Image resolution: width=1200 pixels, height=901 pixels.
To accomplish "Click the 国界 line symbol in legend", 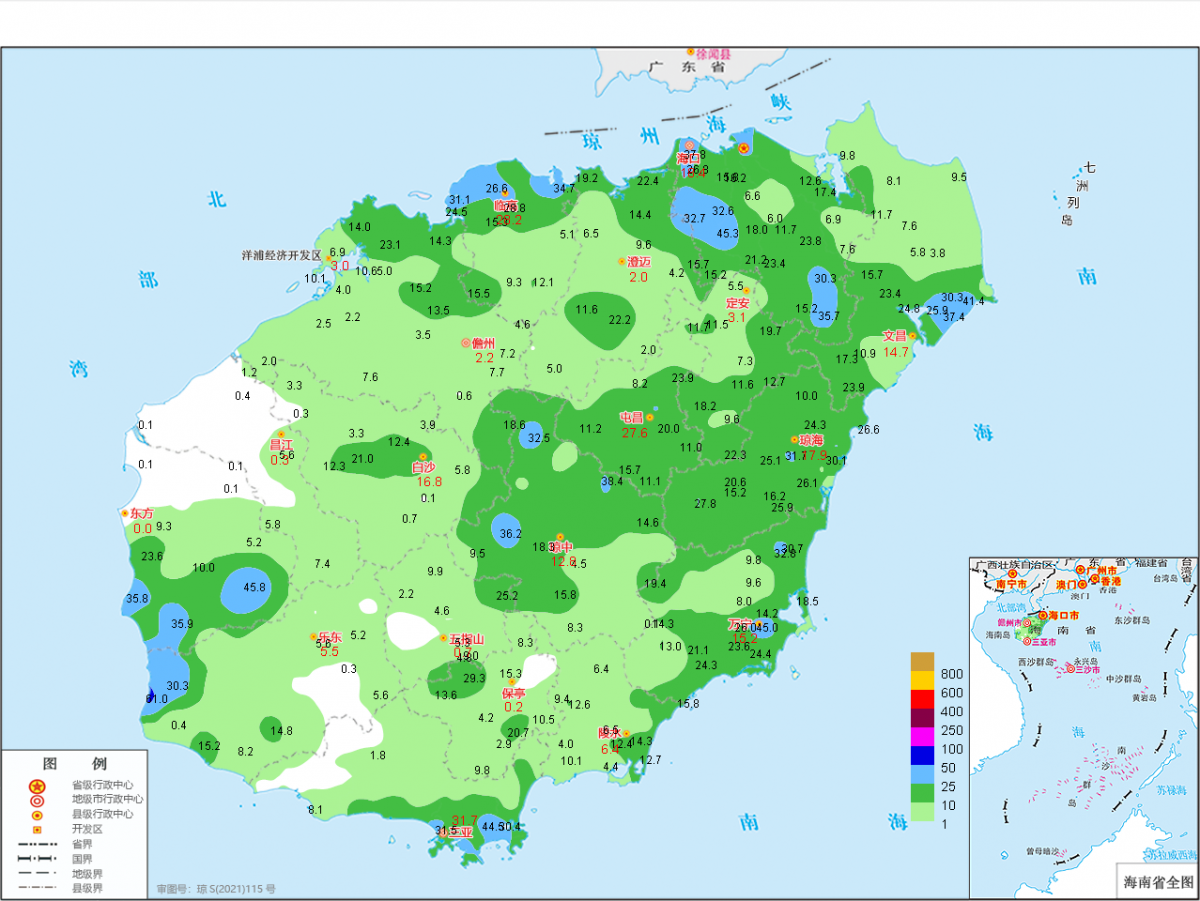I will coord(37,858).
